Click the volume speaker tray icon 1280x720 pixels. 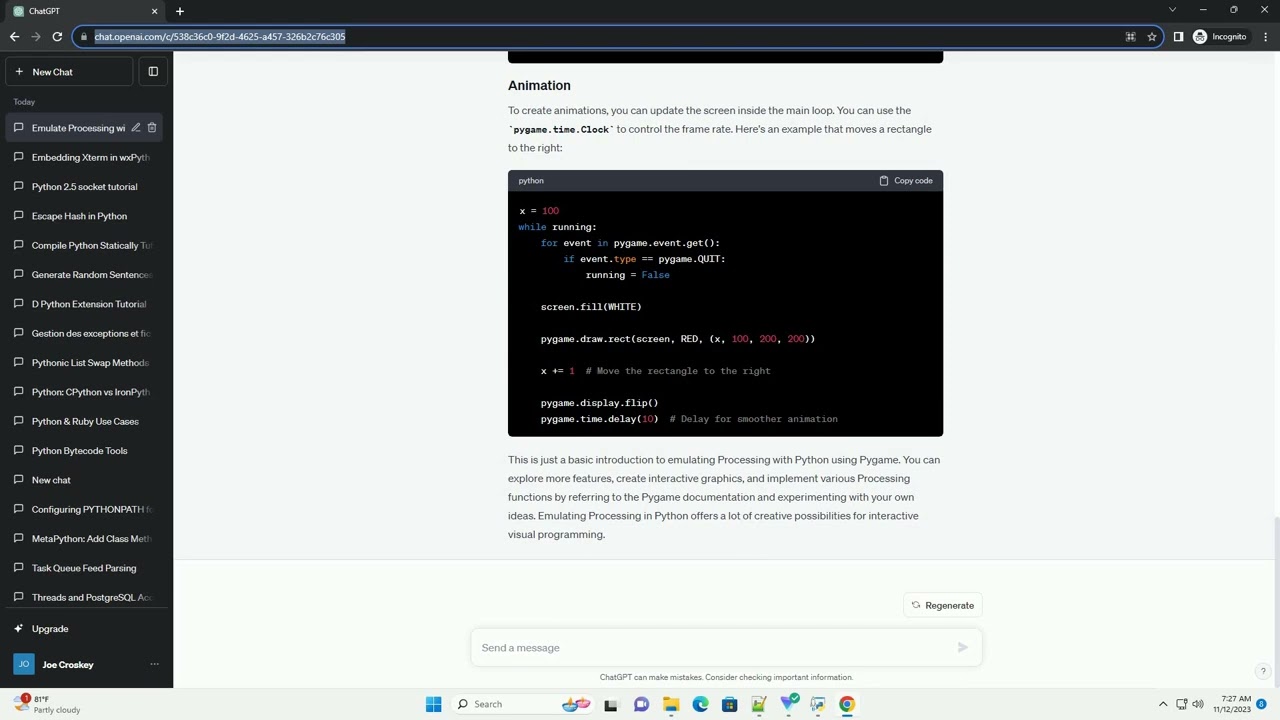click(x=1198, y=704)
